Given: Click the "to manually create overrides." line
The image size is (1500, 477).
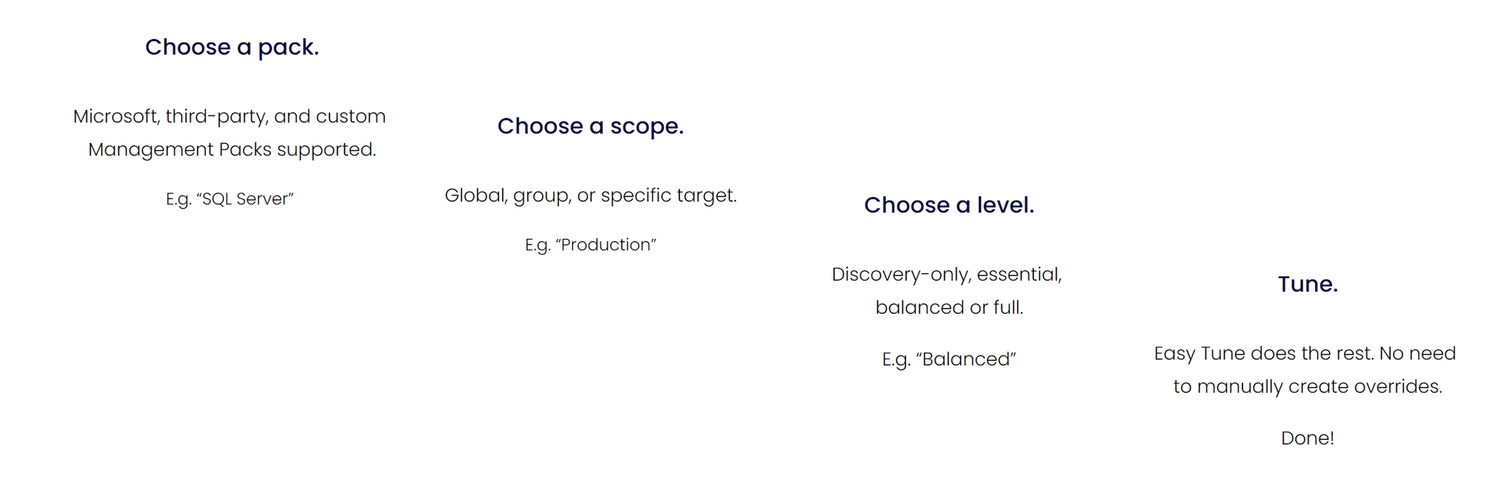Looking at the screenshot, I should [x=1308, y=387].
